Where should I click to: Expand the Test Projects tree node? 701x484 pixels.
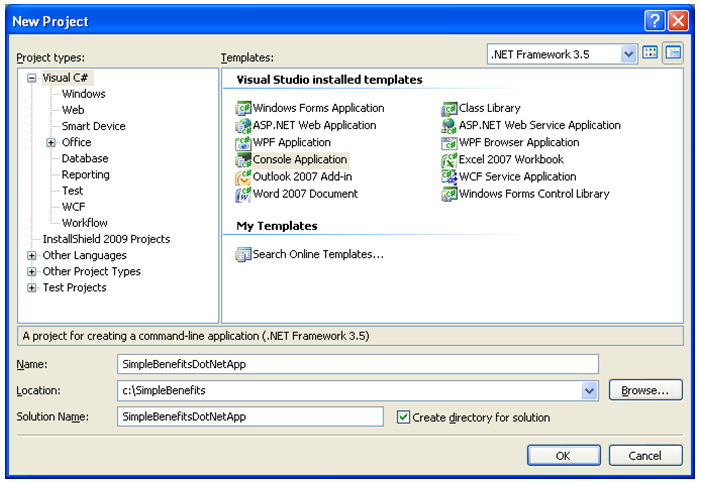[31, 288]
